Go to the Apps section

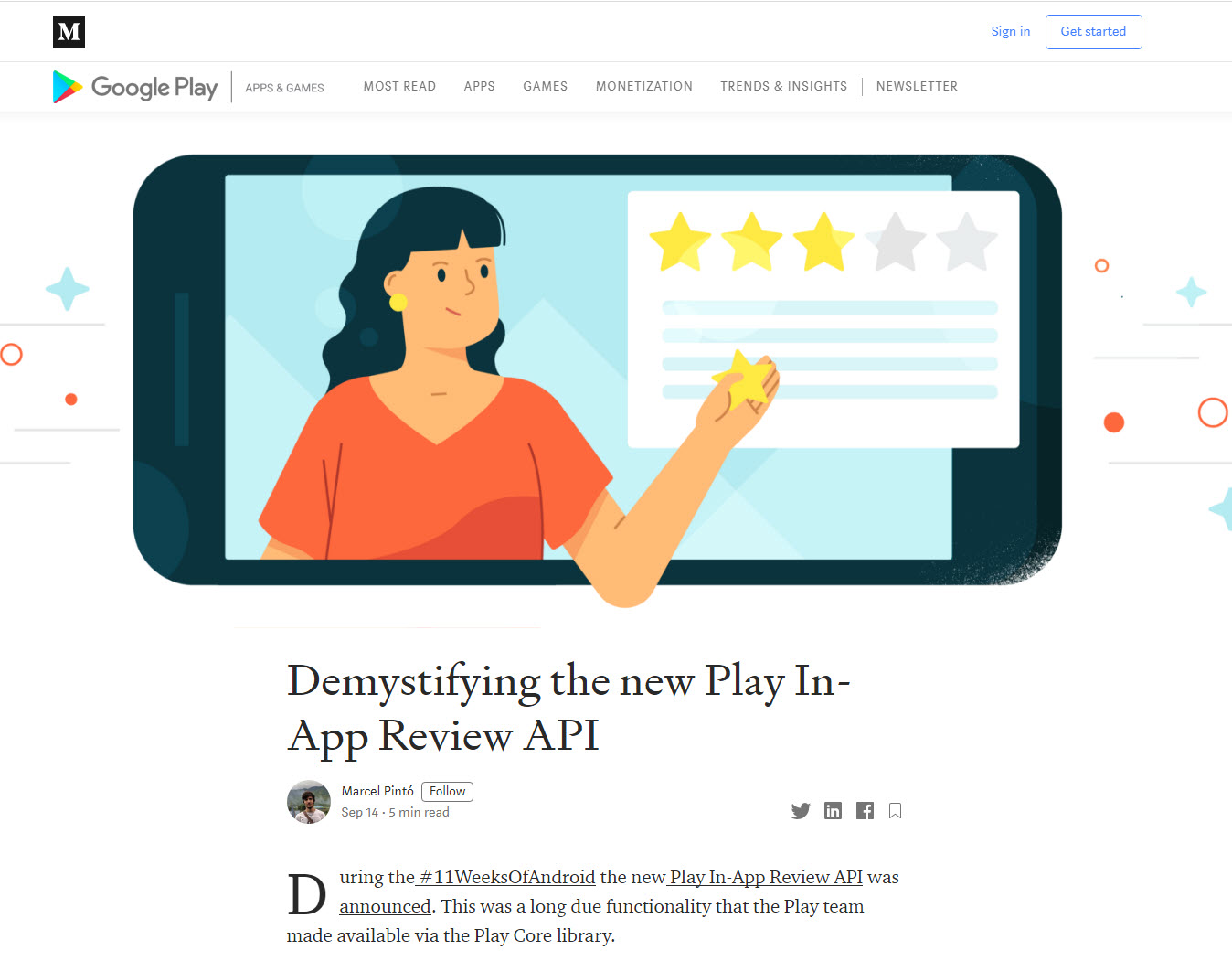[479, 86]
